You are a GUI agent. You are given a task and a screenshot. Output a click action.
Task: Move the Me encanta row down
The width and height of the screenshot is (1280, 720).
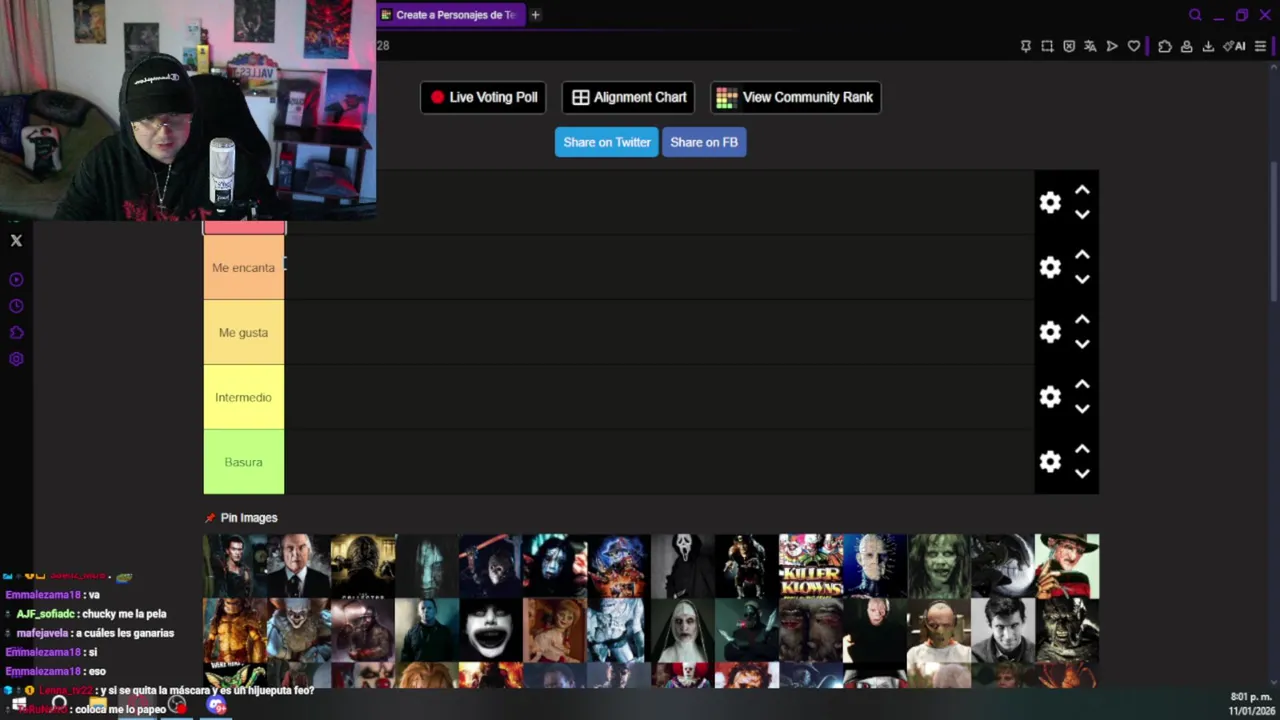tap(1082, 279)
